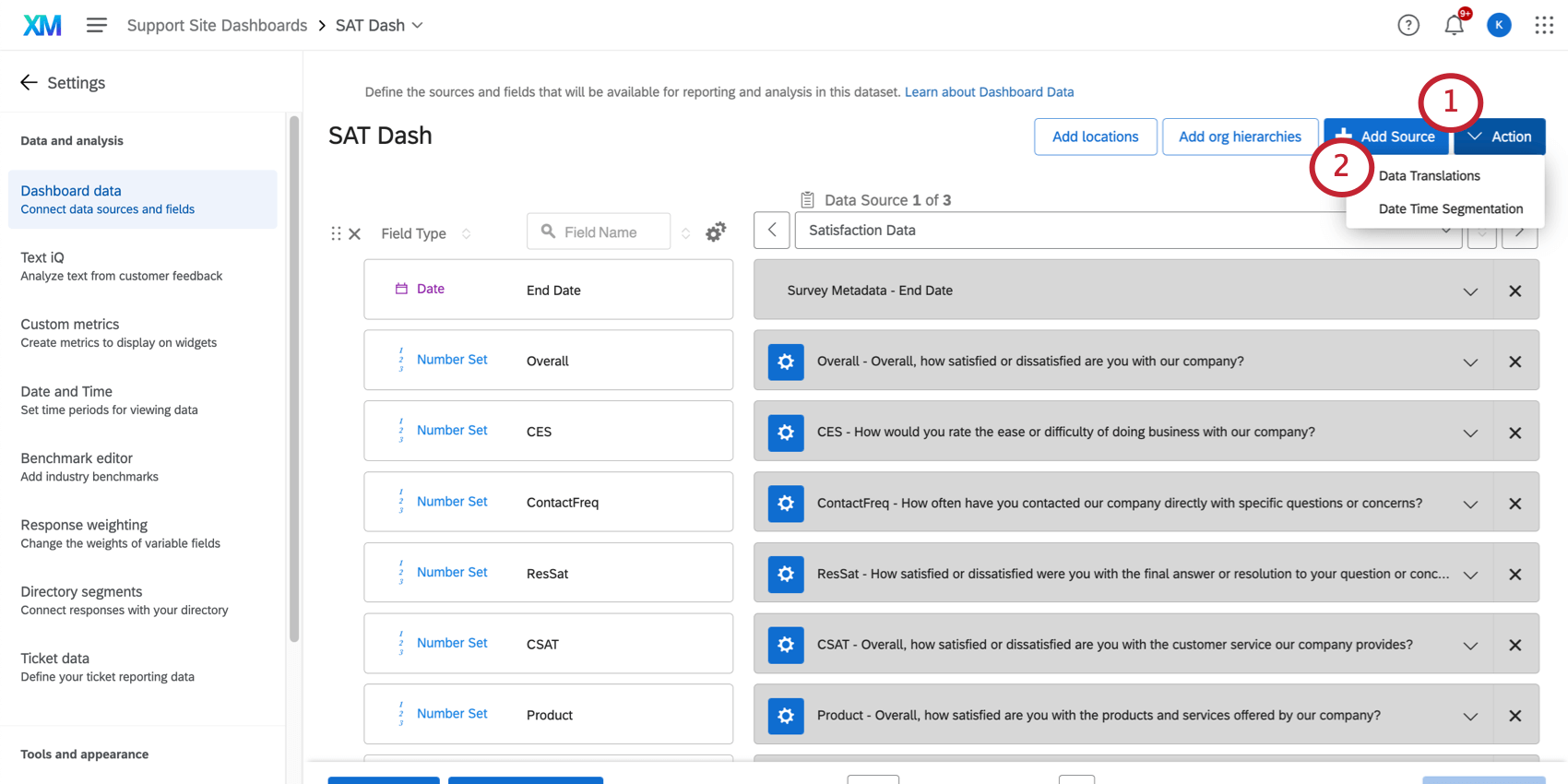Click the Add locations button
Screen dimensions: 1568x784
point(1095,137)
